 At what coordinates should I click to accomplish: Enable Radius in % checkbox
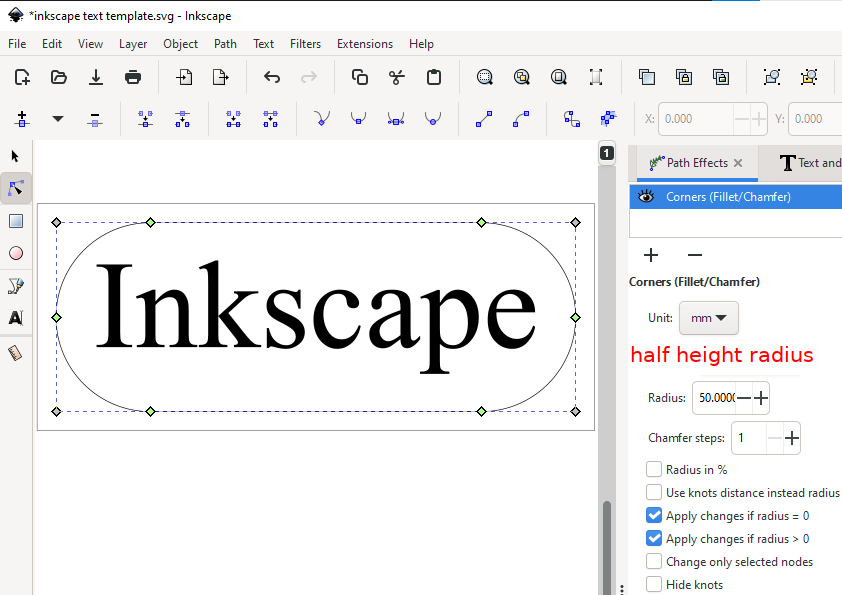tap(654, 469)
